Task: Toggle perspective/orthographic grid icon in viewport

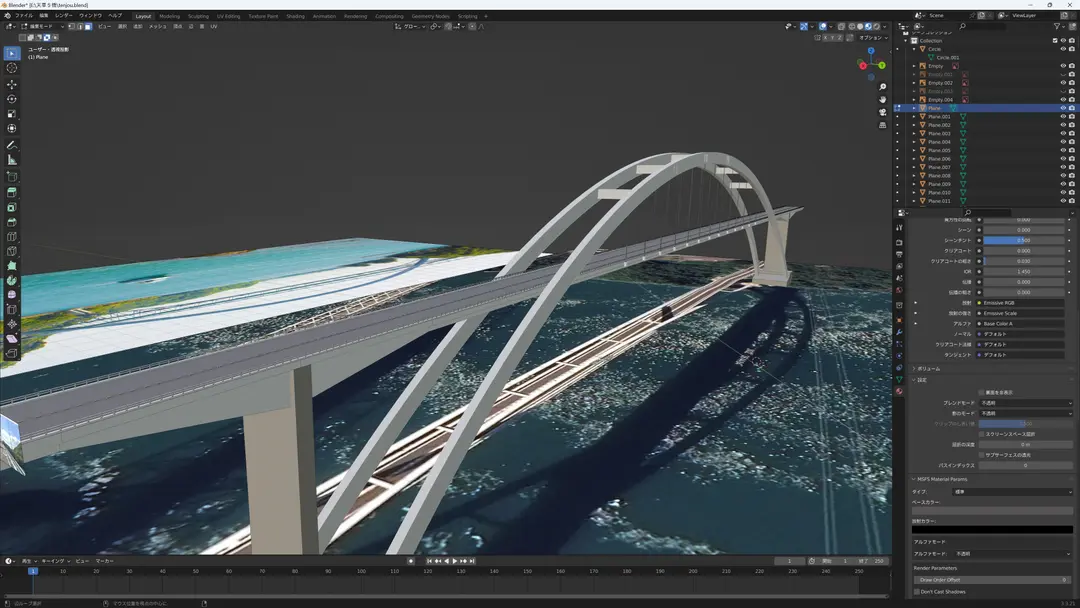Action: (x=882, y=125)
